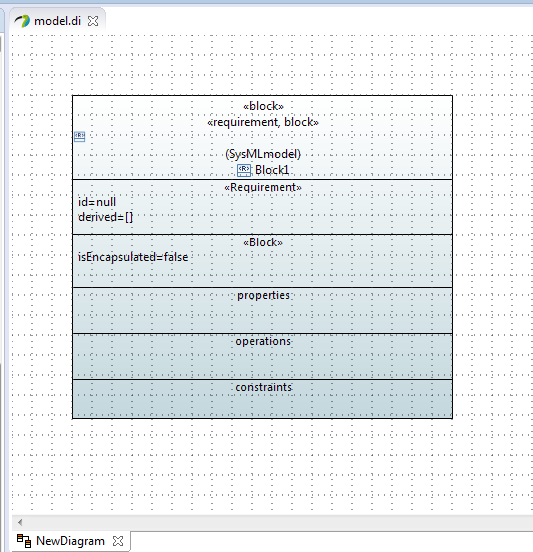Select the Block1 name label
Image resolution: width=533 pixels, height=552 pixels.
pyautogui.click(x=272, y=170)
